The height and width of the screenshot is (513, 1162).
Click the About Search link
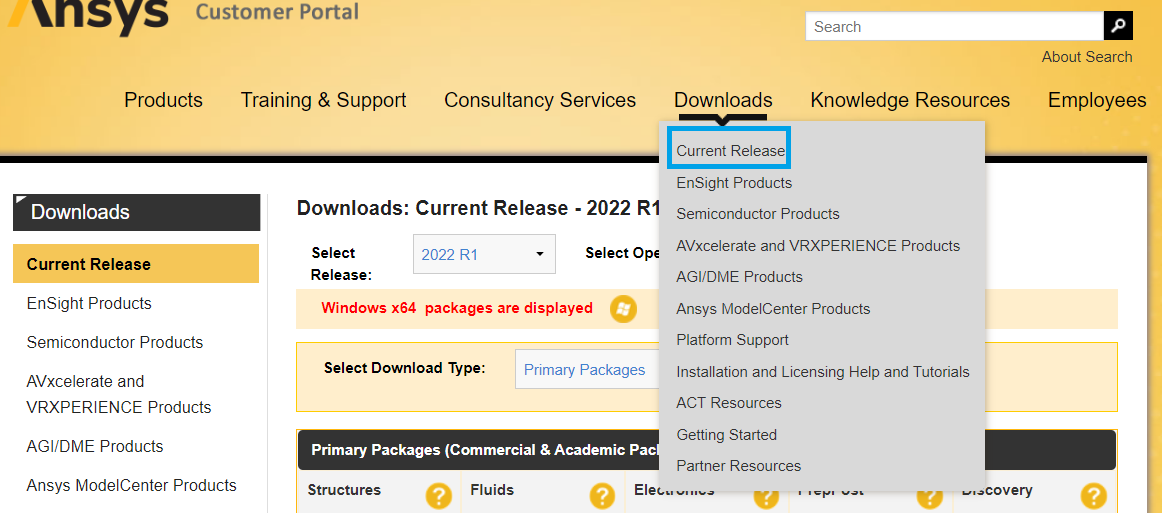coord(1086,57)
